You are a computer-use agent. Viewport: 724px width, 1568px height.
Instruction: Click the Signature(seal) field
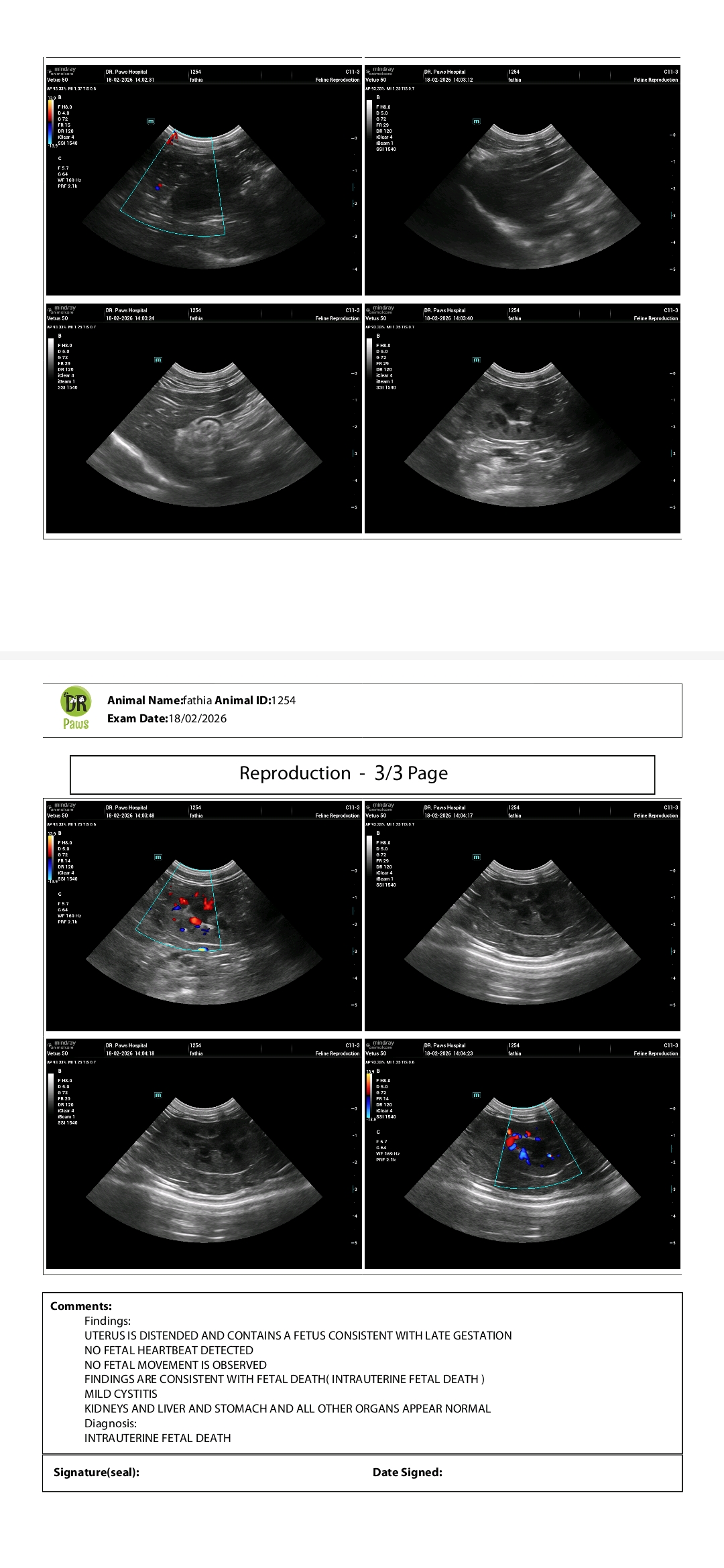tap(201, 1472)
